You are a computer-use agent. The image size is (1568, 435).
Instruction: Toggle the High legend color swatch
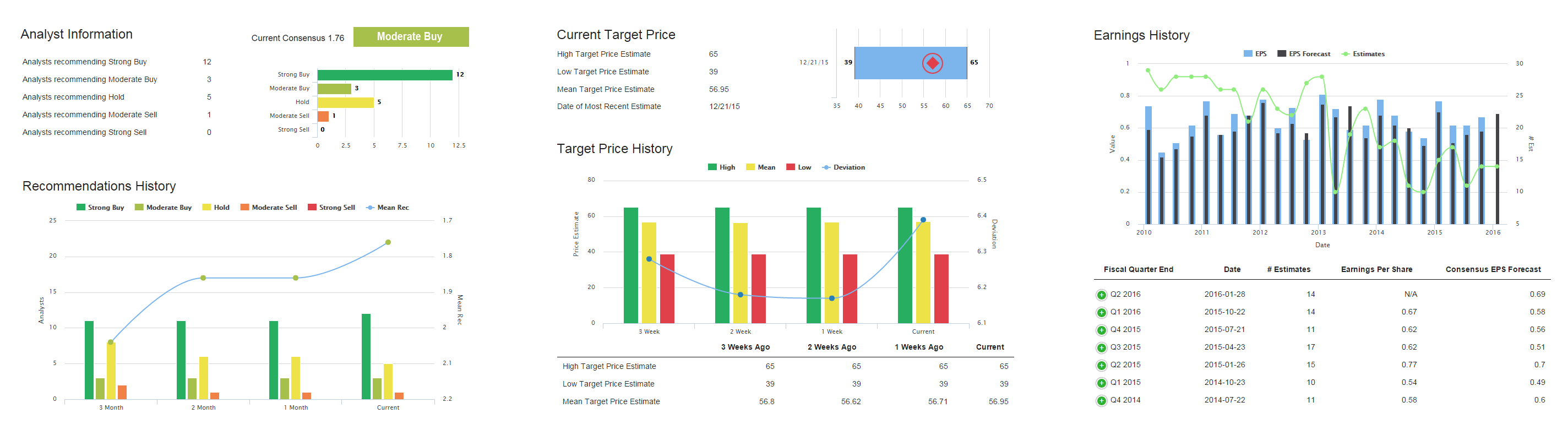[711, 167]
